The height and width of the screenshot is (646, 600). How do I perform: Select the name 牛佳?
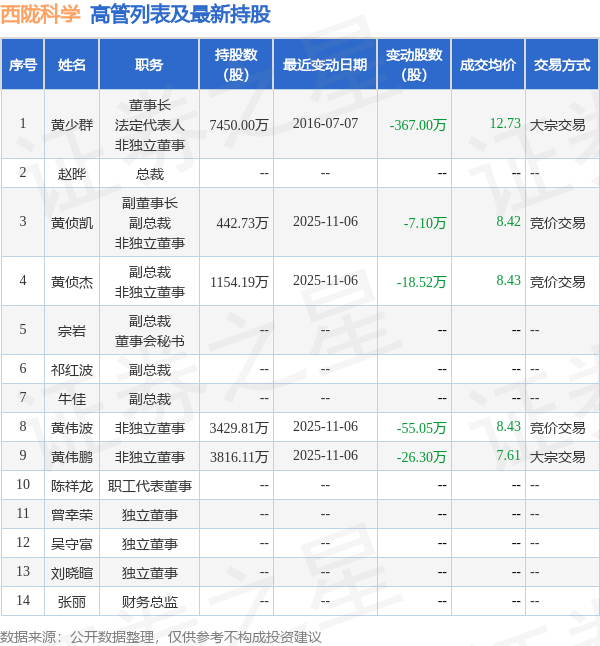[x=72, y=399]
